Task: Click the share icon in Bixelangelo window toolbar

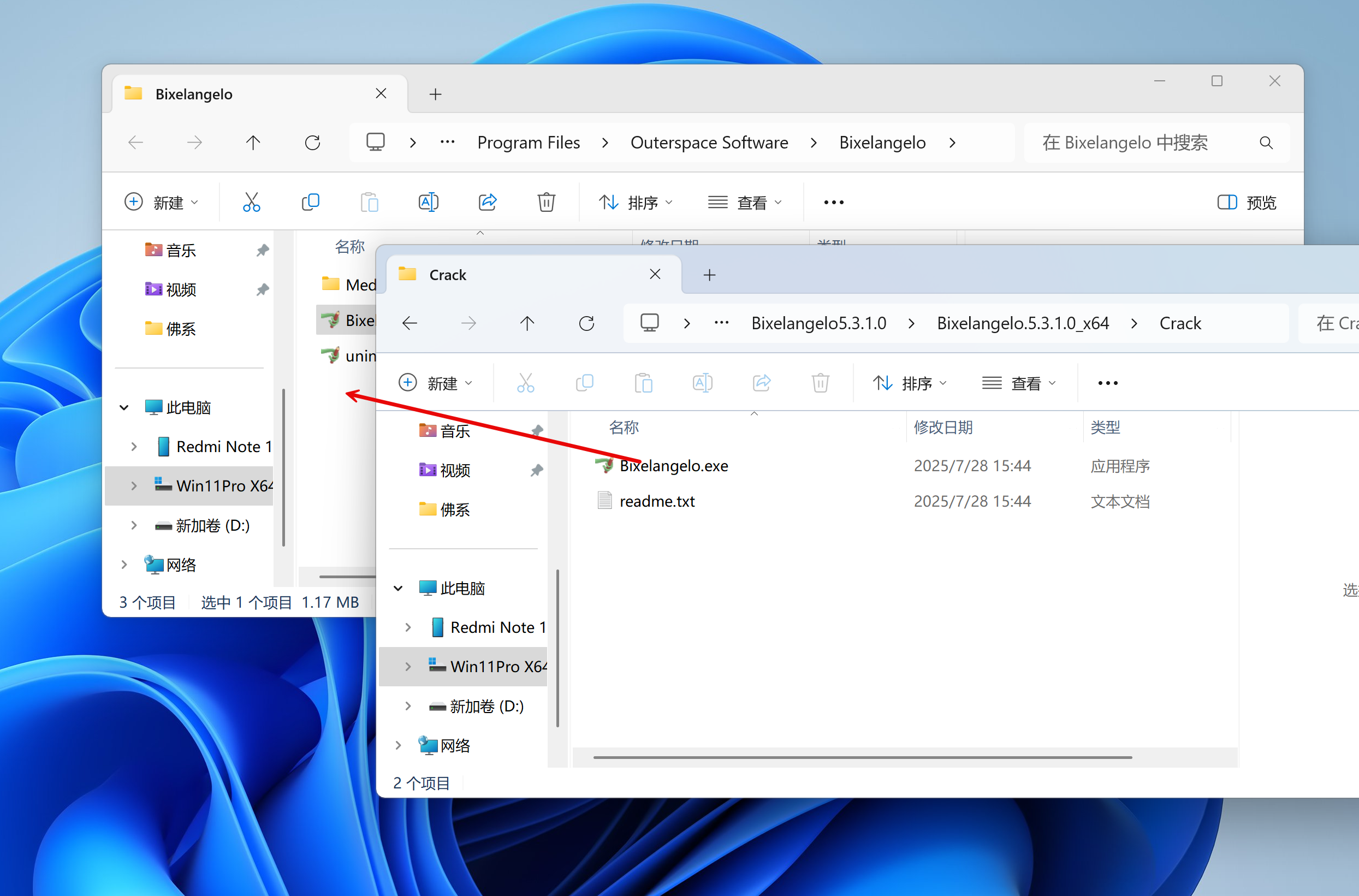Action: tap(487, 202)
